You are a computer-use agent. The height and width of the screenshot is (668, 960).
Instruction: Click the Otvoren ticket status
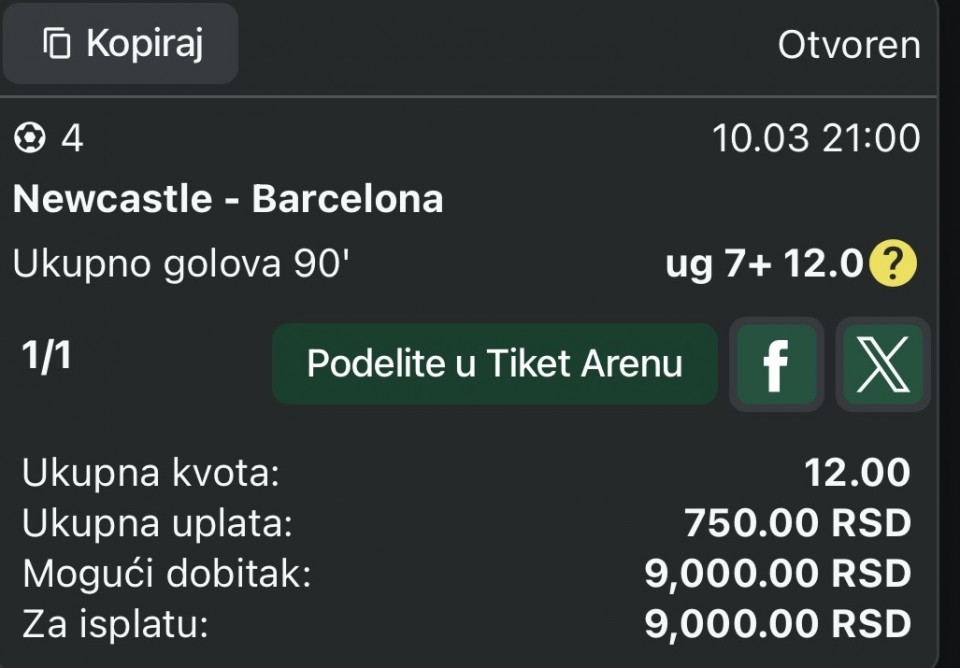(x=848, y=46)
